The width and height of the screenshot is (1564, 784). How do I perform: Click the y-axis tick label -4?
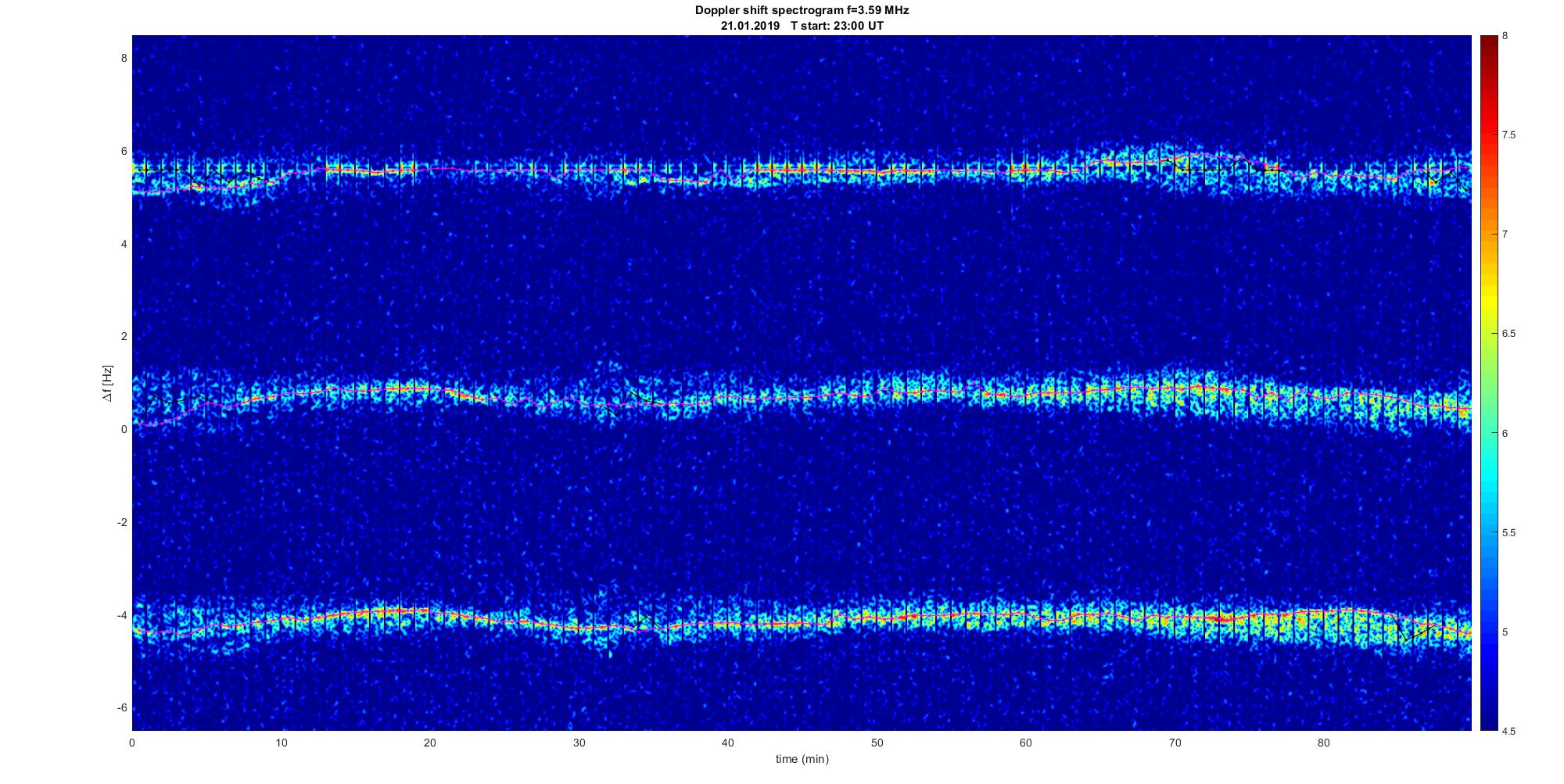click(x=122, y=615)
